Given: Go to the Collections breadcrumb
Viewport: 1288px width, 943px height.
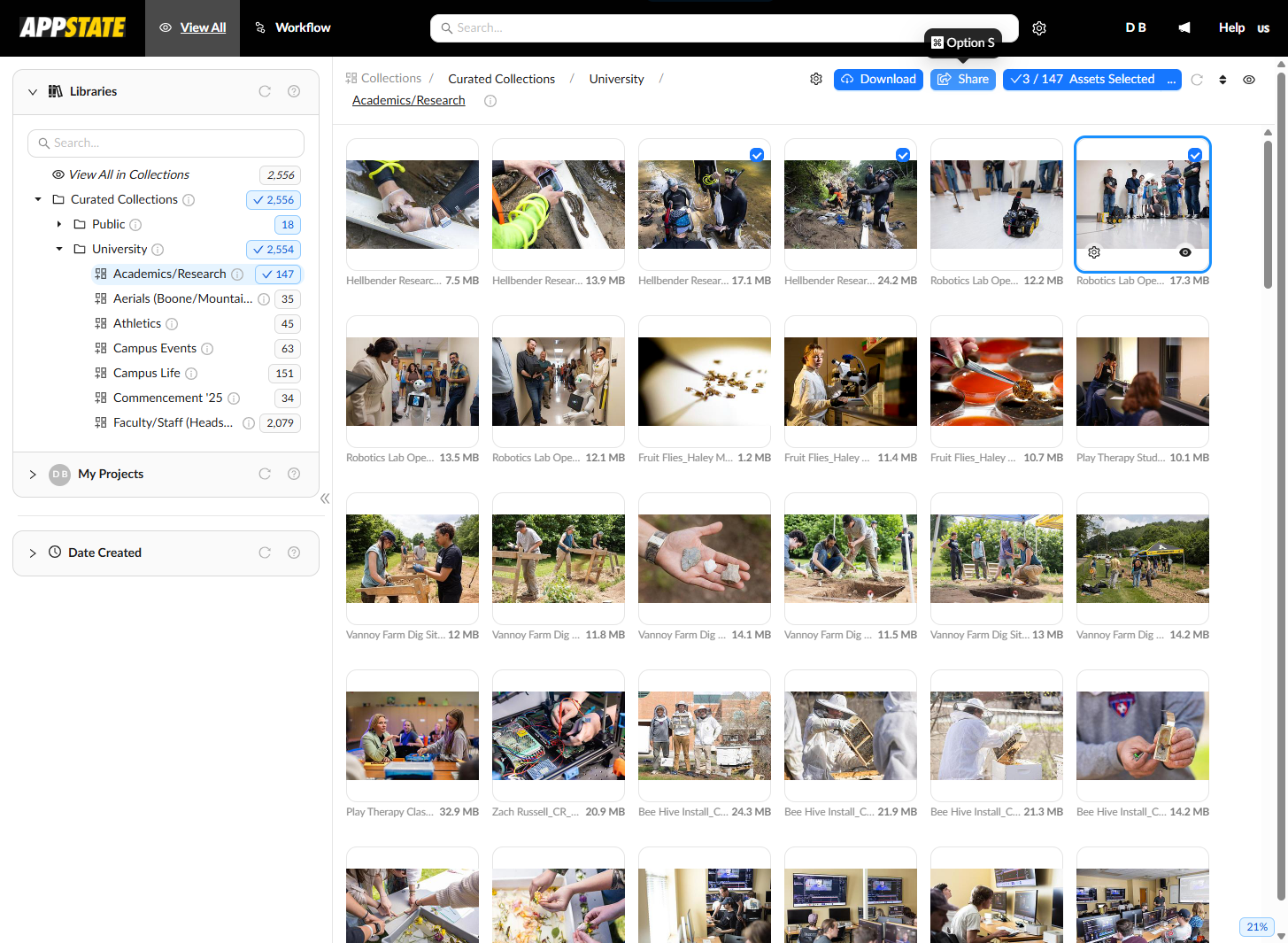Looking at the screenshot, I should [x=383, y=78].
